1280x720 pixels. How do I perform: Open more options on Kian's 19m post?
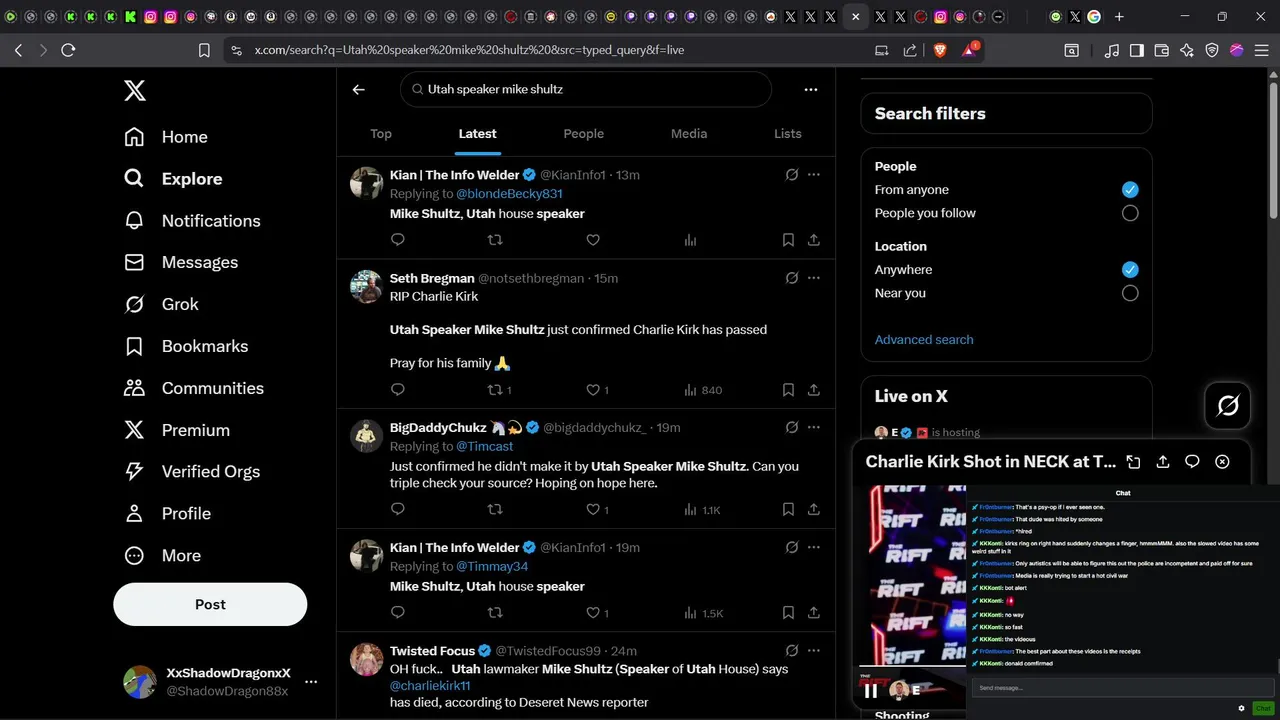click(814, 547)
